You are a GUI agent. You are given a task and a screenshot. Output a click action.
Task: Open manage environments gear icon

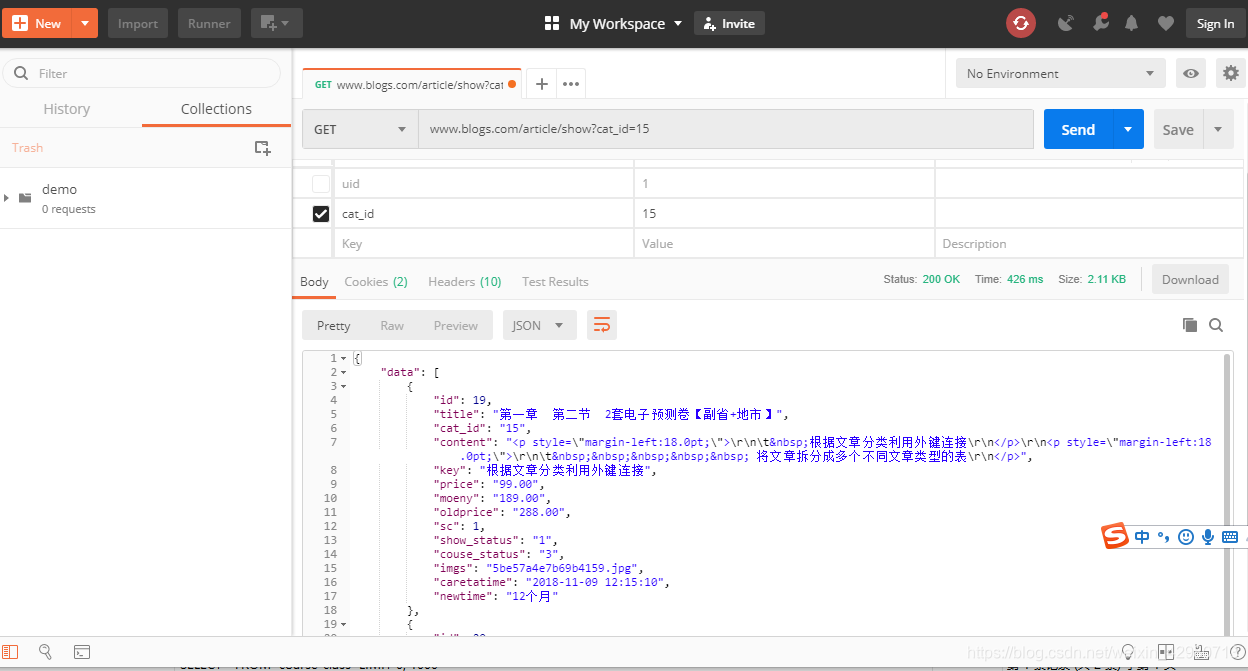(x=1230, y=73)
